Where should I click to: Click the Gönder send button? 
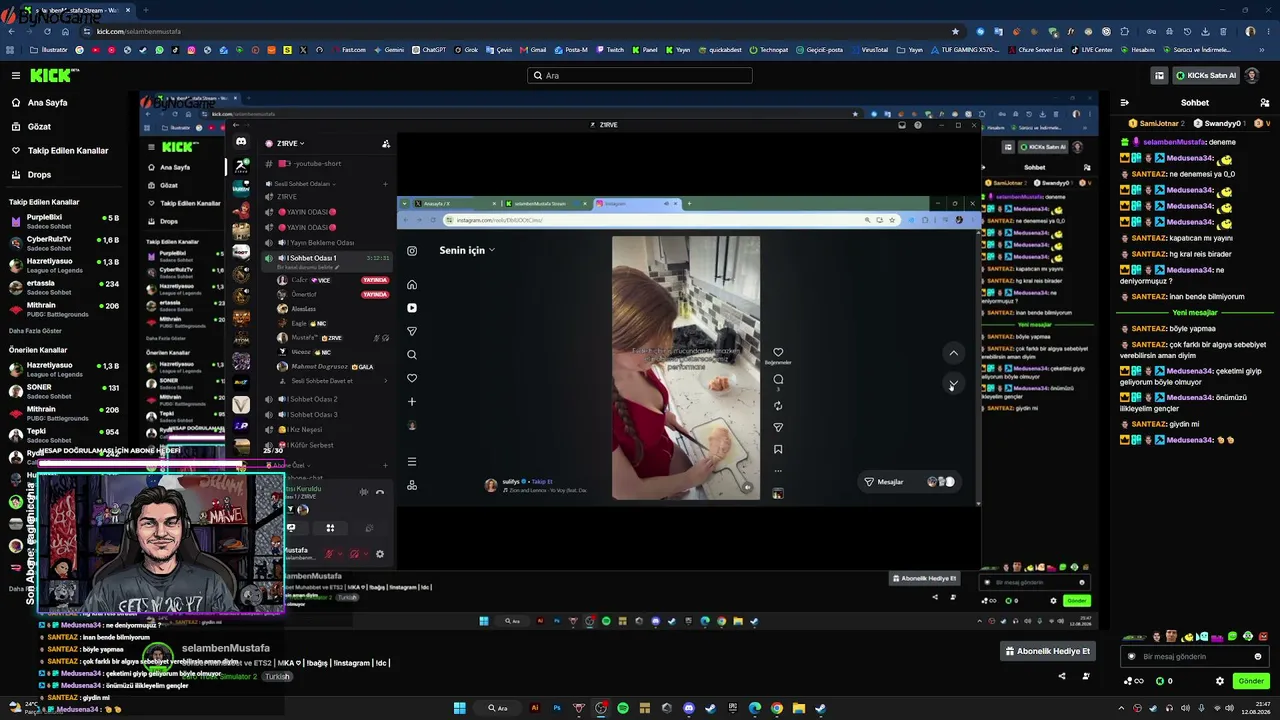(x=1251, y=681)
